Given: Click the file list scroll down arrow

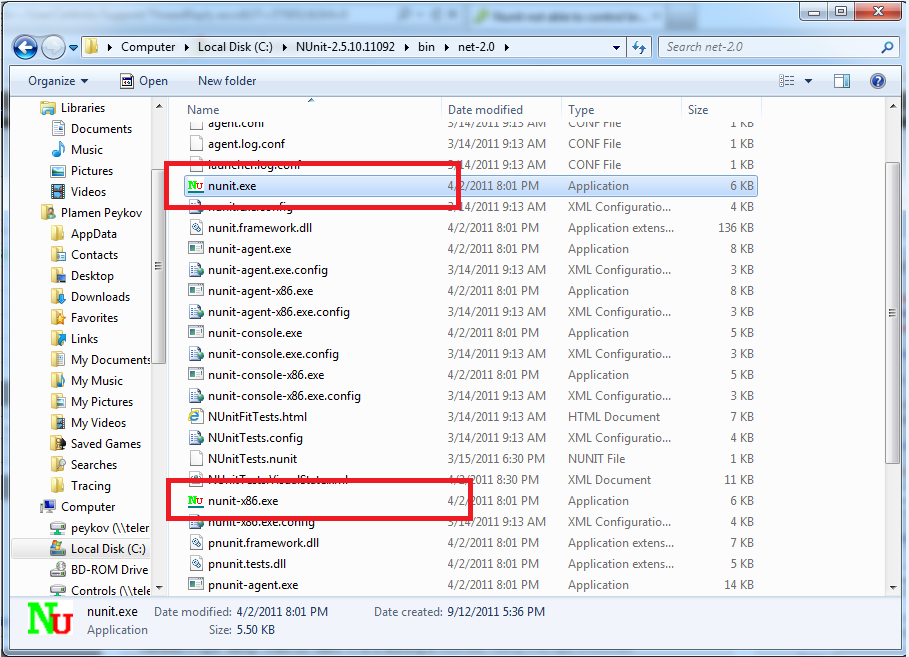Looking at the screenshot, I should 893,587.
